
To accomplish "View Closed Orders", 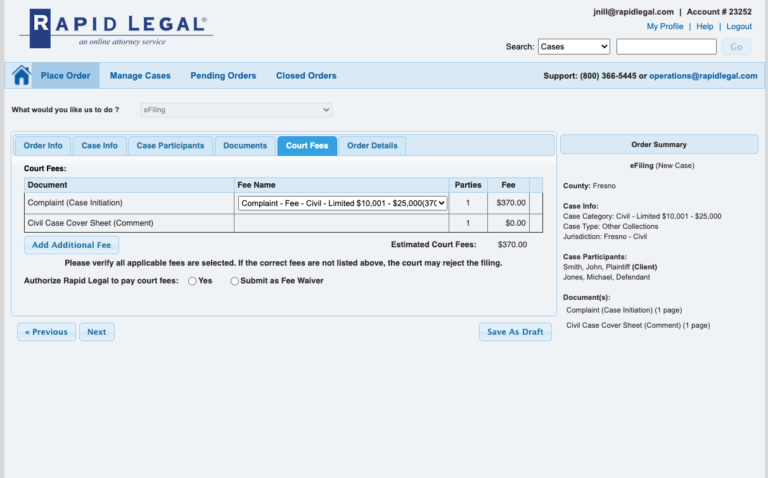I will point(306,75).
